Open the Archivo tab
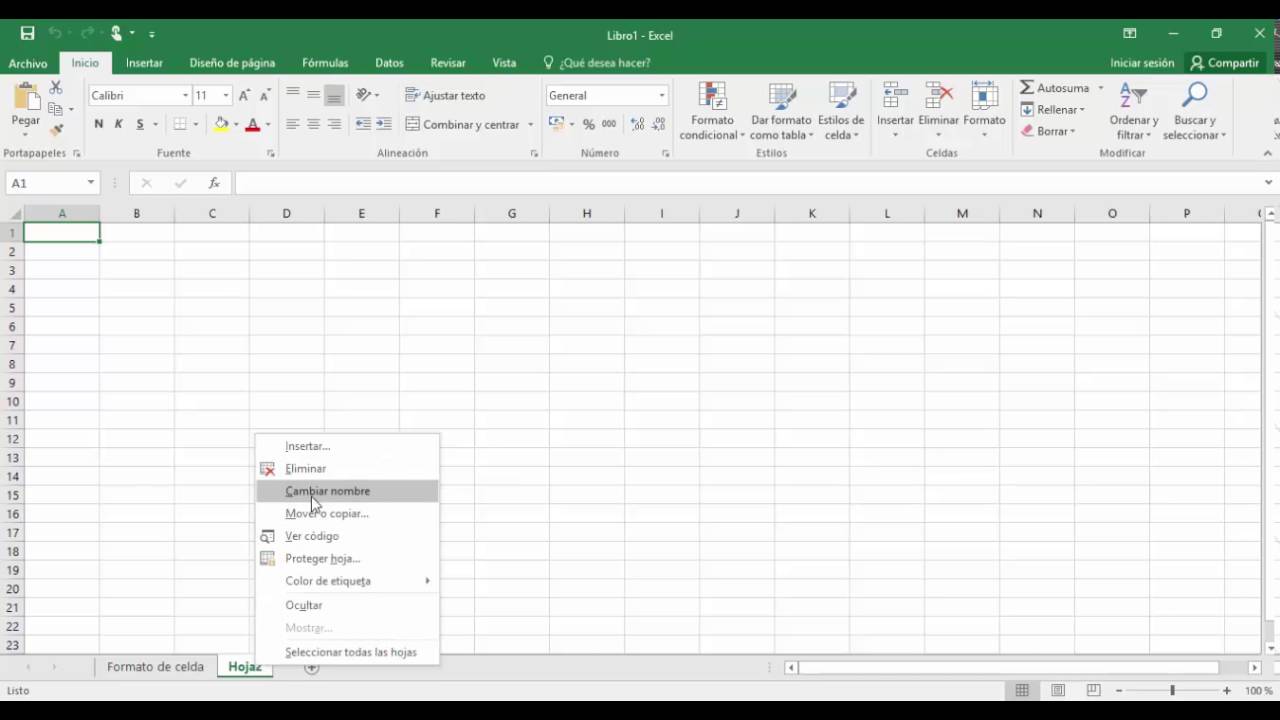Image resolution: width=1280 pixels, height=720 pixels. click(28, 62)
